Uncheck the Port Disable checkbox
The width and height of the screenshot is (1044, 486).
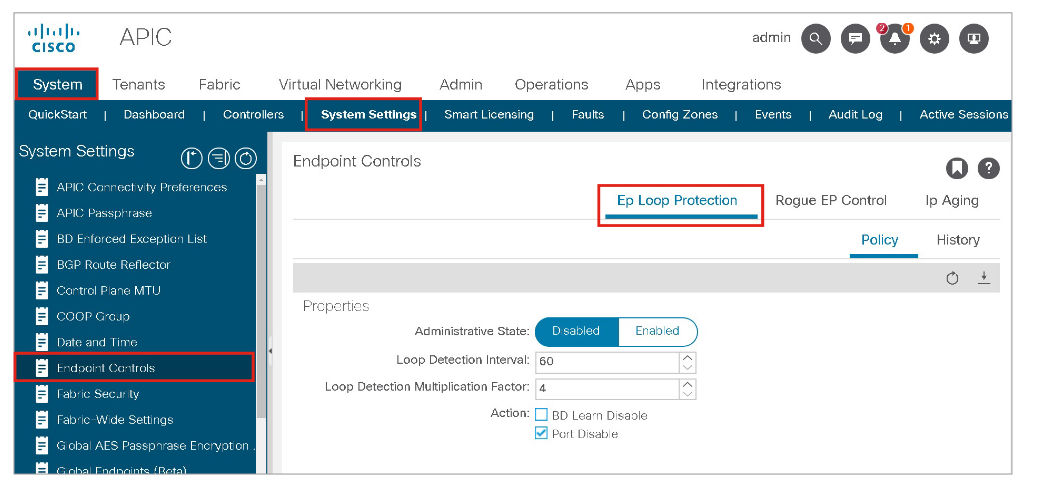[x=541, y=434]
